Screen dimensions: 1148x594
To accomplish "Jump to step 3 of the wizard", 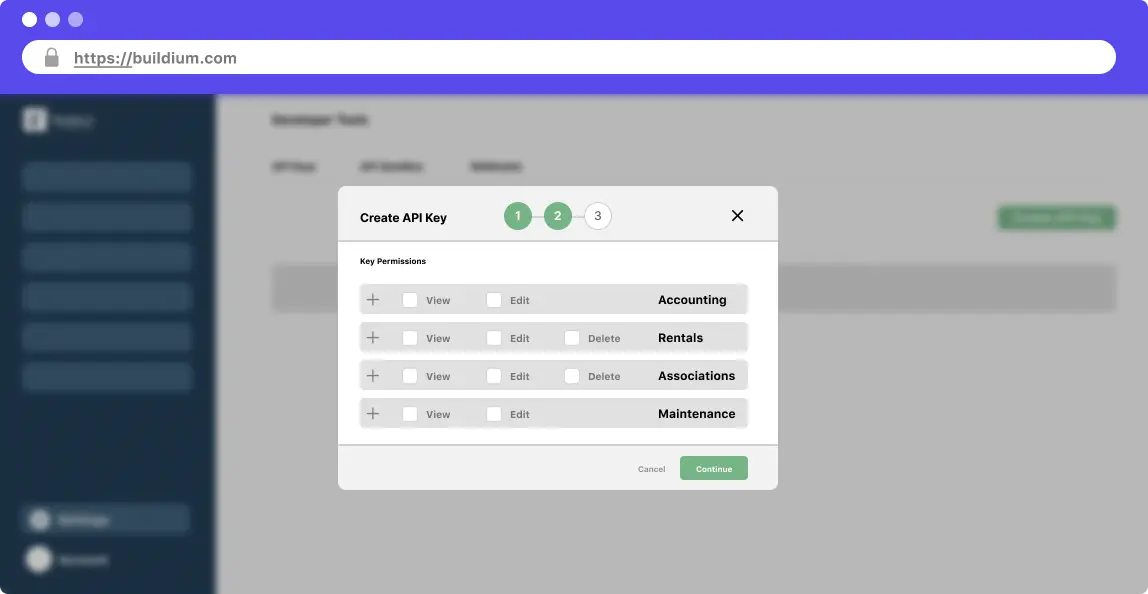I will (x=598, y=216).
